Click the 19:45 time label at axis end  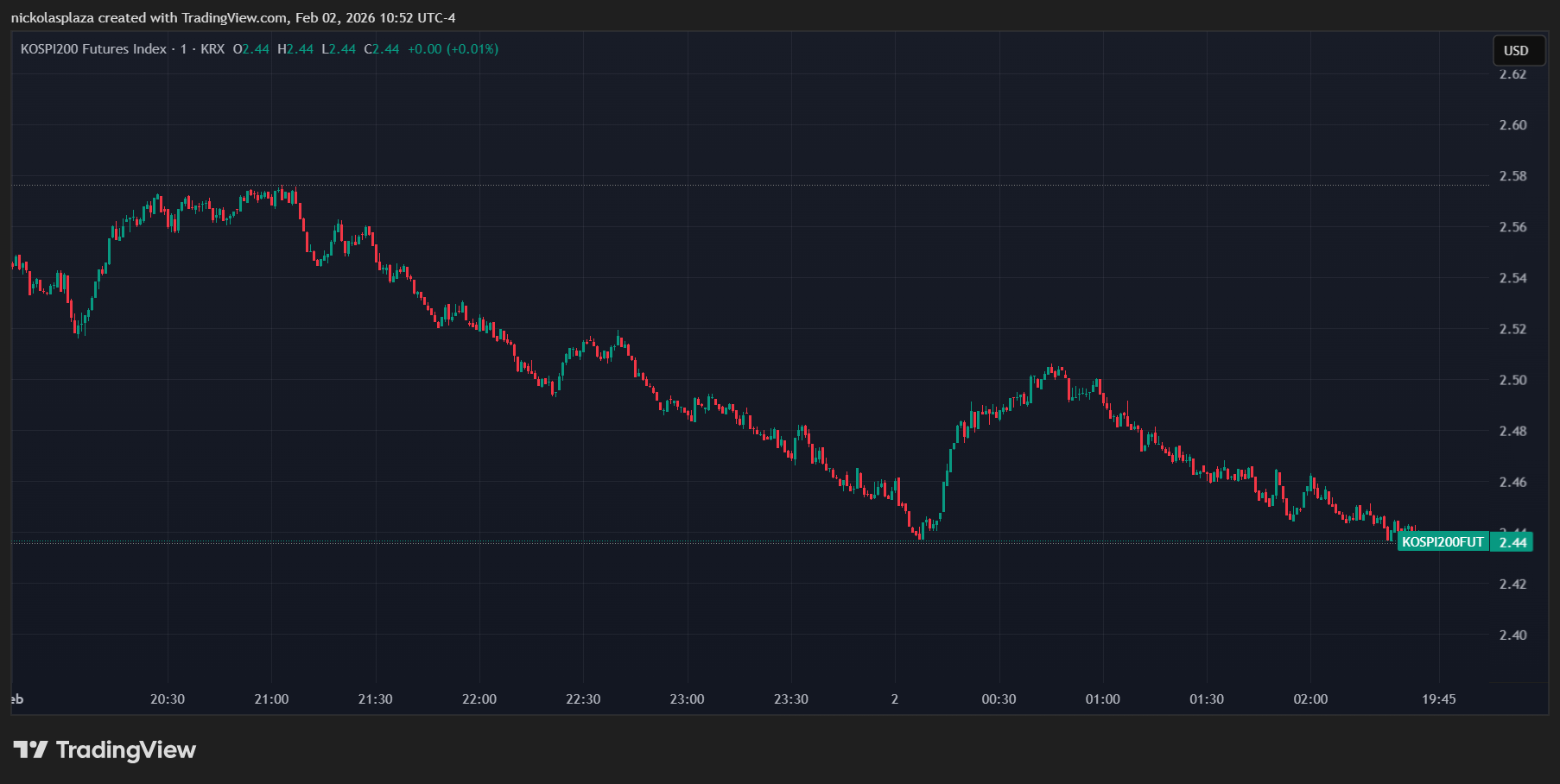click(1438, 699)
